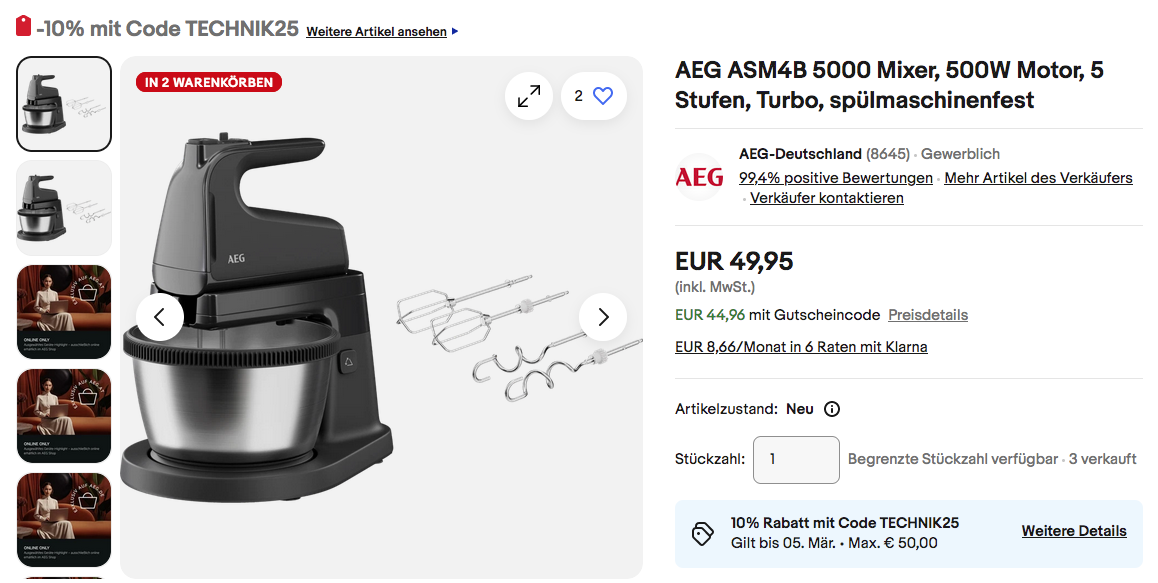Click red price tag icon beside TECHNIK25

point(24,27)
